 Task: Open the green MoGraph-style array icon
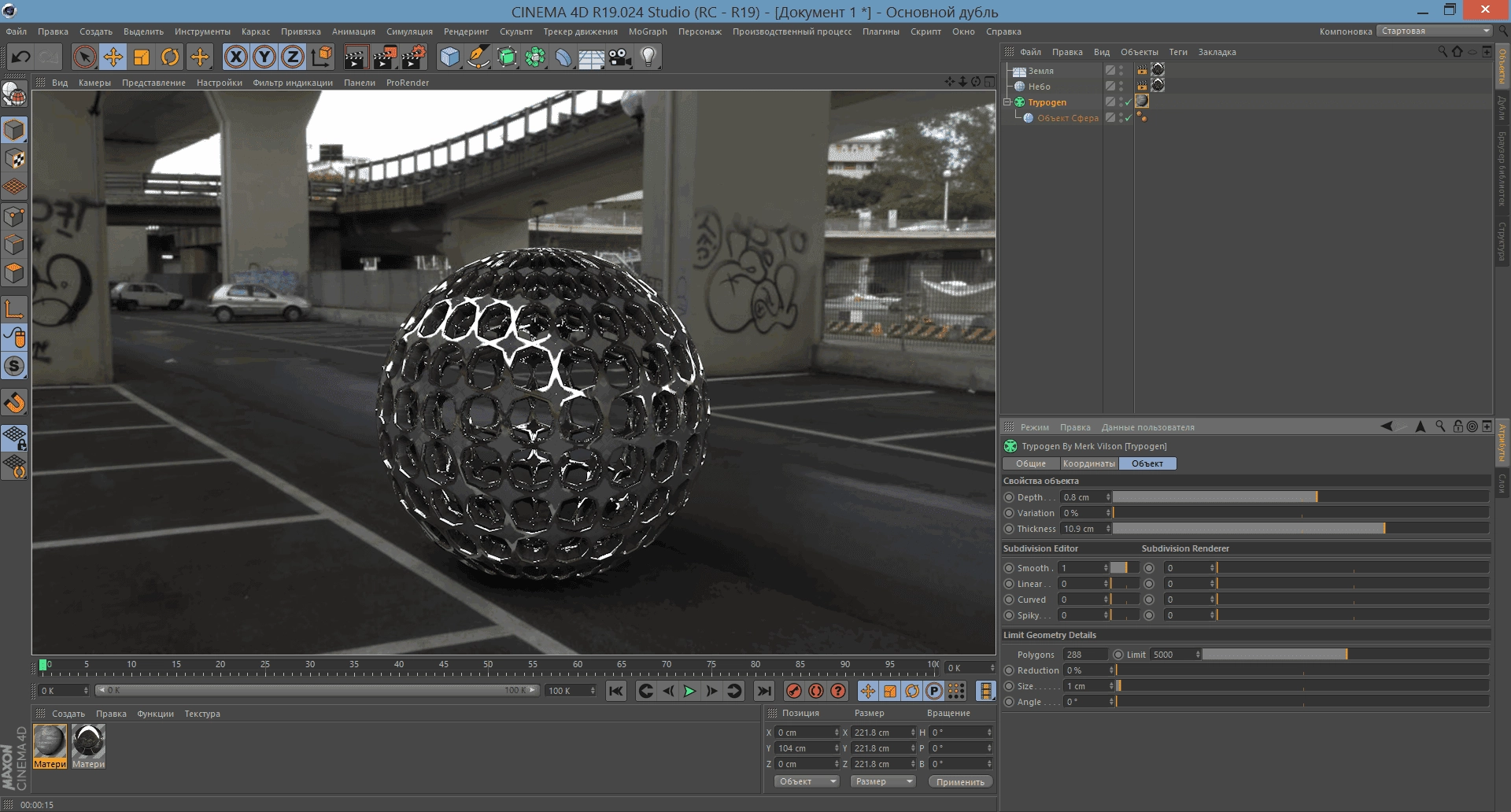pos(535,57)
